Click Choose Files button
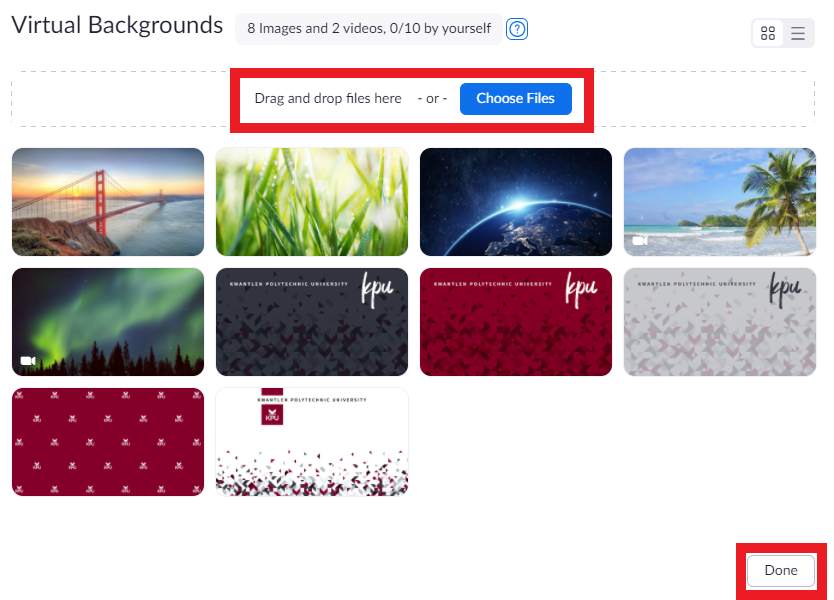834x600 pixels. (515, 98)
